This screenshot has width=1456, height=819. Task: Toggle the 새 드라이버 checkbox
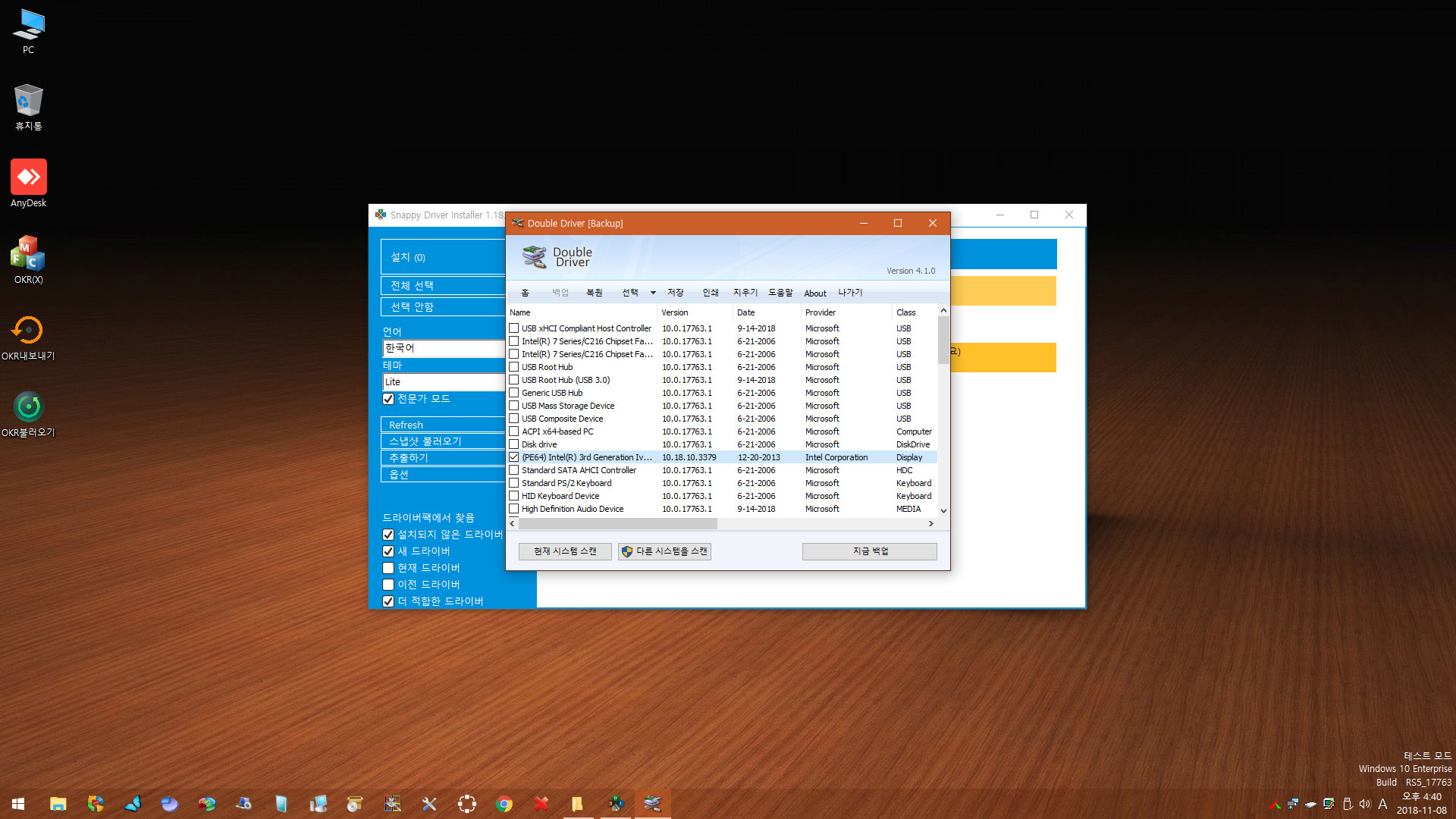tap(388, 551)
